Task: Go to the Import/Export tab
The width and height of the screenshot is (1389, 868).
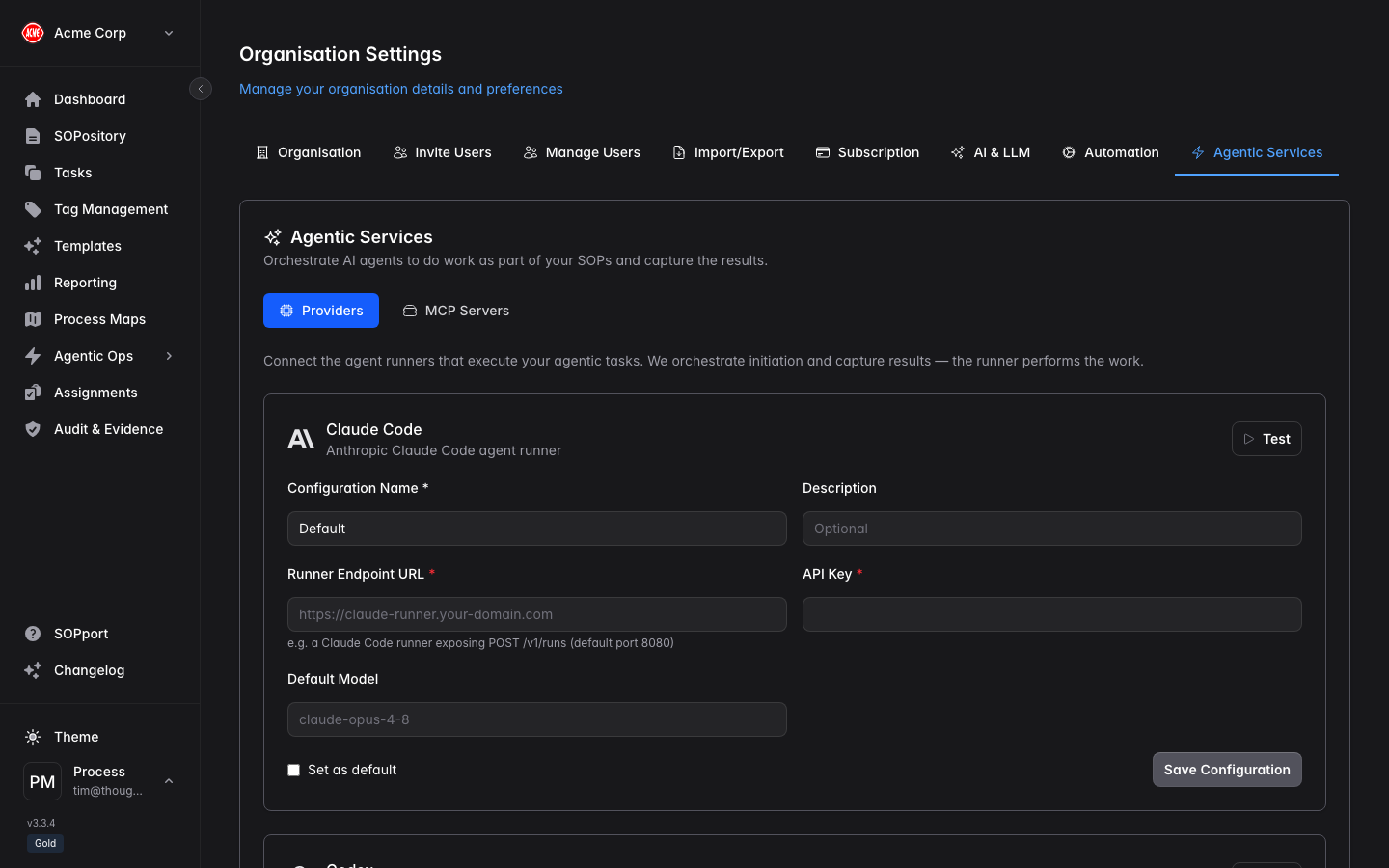Action: [x=728, y=152]
